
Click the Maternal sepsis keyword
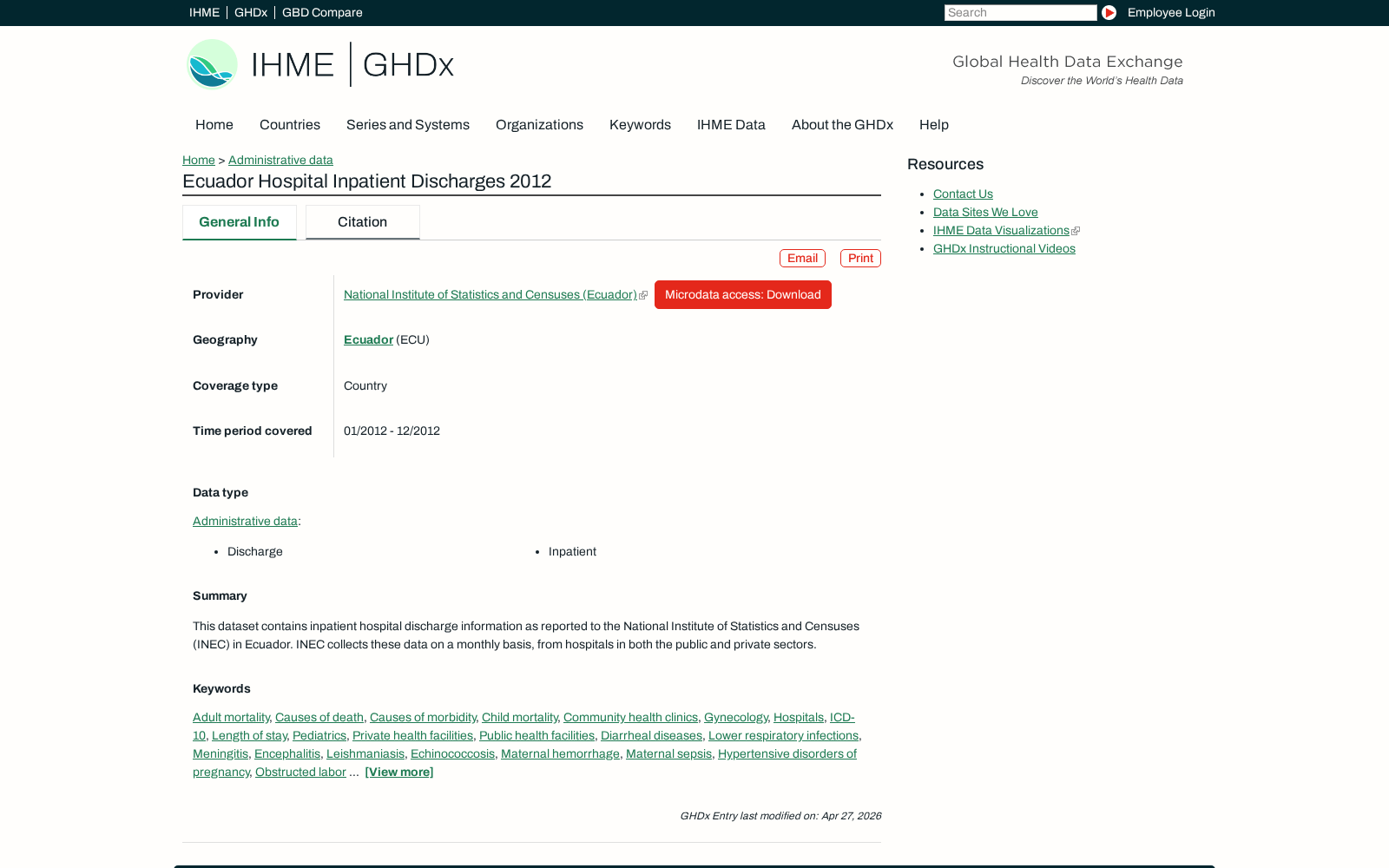pyautogui.click(x=668, y=754)
